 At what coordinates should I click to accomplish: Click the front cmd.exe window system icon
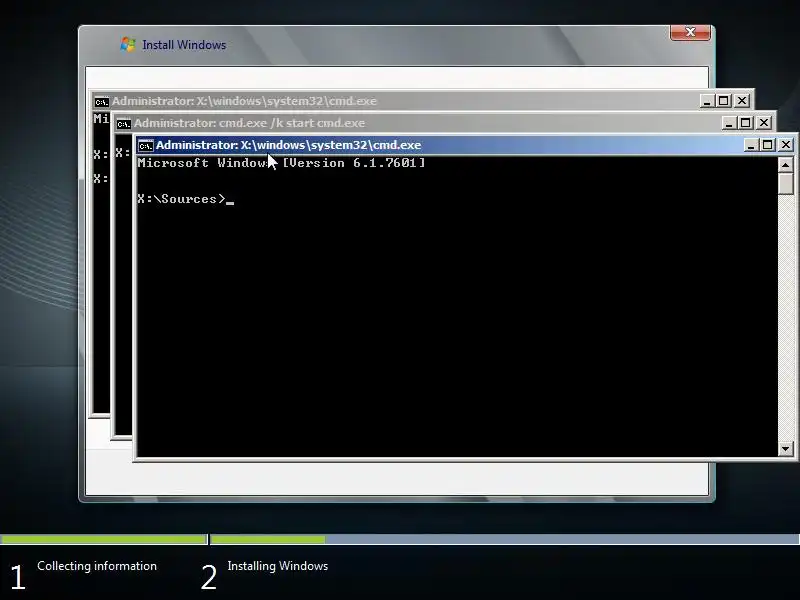[145, 145]
